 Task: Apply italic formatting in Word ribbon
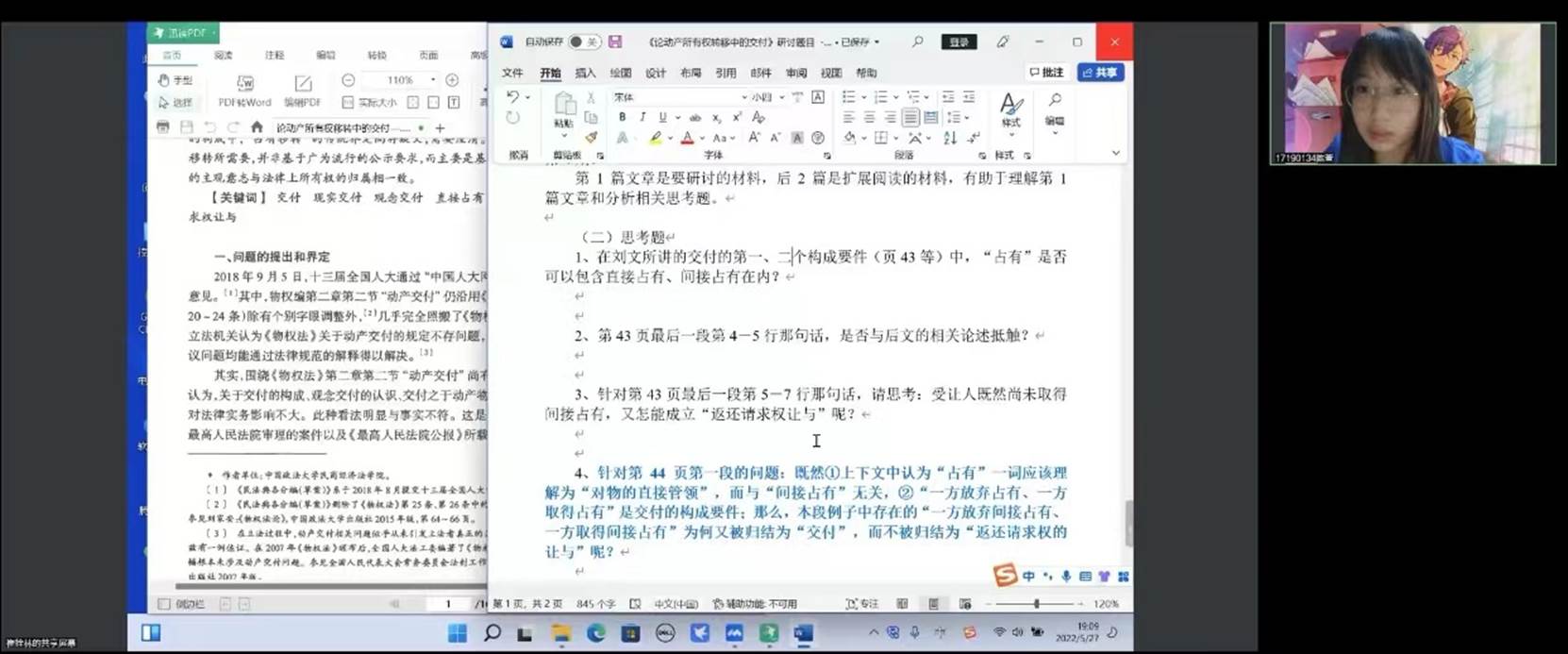(642, 117)
